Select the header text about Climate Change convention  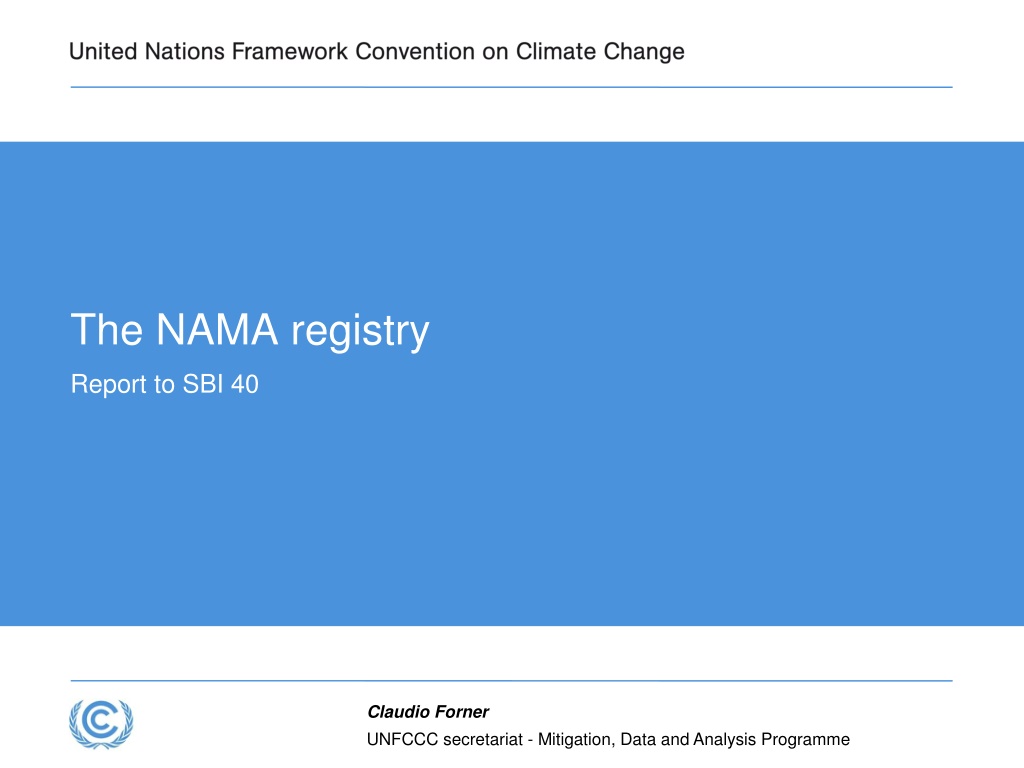pyautogui.click(x=377, y=52)
